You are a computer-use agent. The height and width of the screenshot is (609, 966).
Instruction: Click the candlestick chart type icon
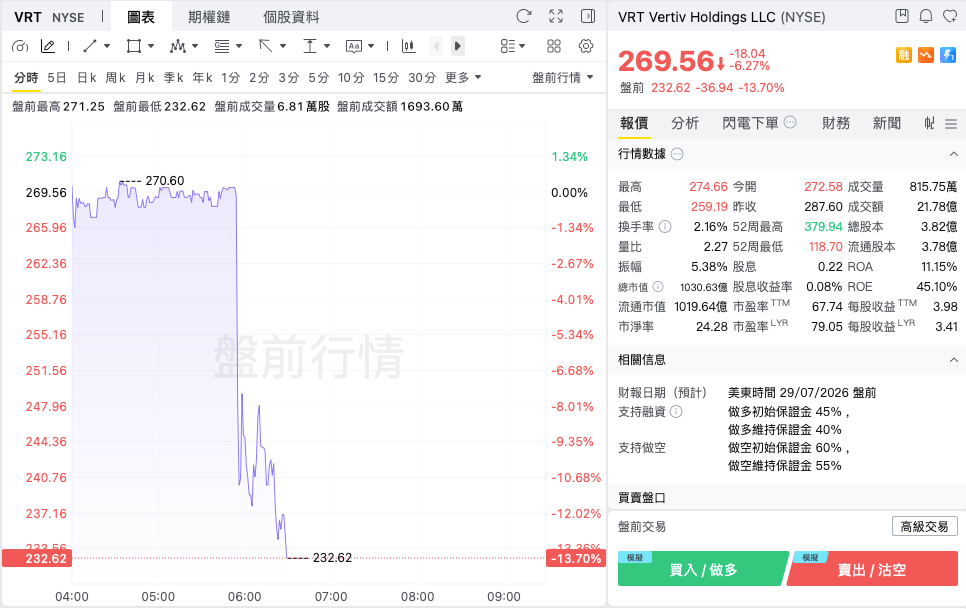[408, 46]
